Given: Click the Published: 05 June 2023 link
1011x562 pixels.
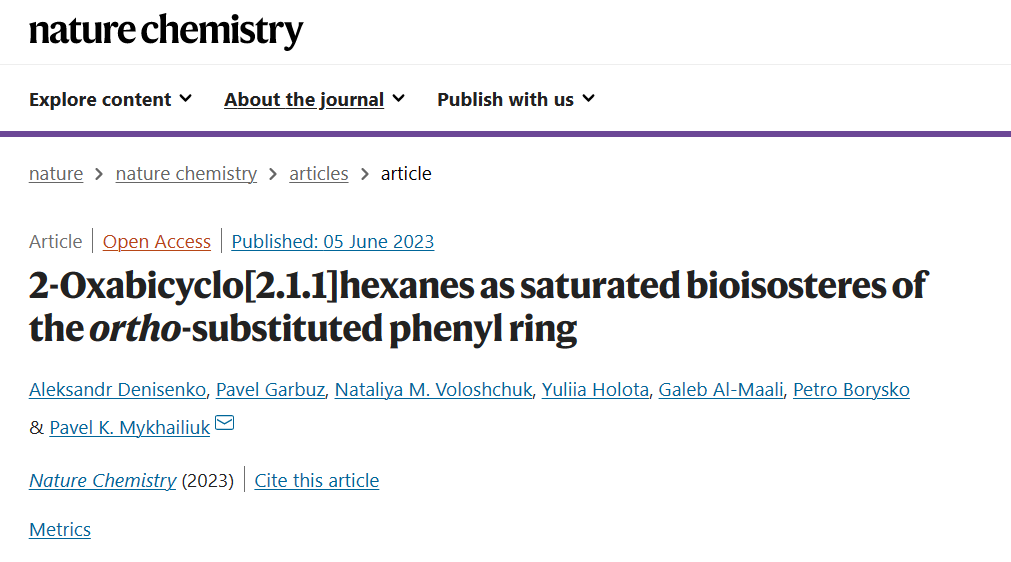Looking at the screenshot, I should coord(333,241).
